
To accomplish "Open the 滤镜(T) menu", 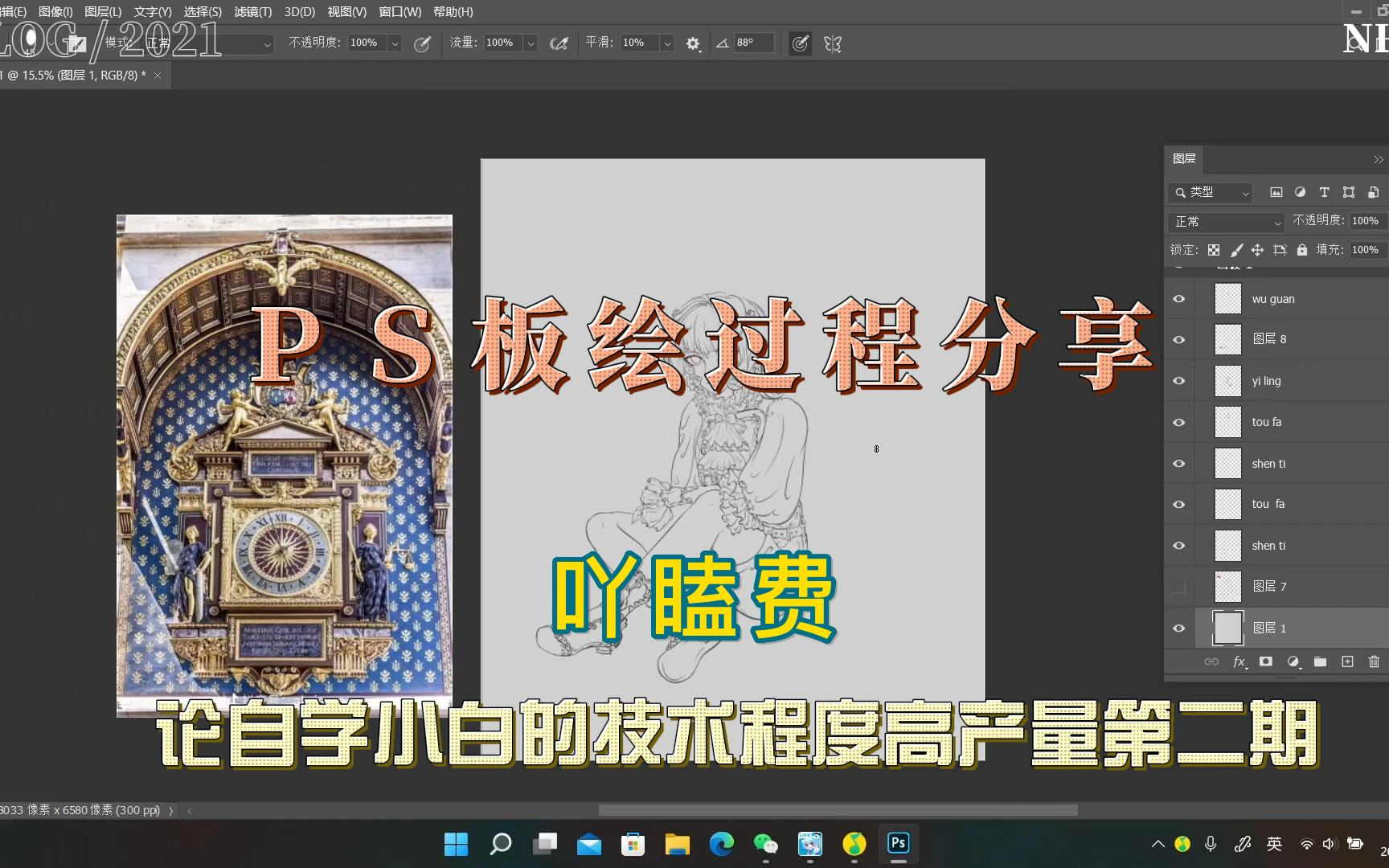I will pos(252,12).
